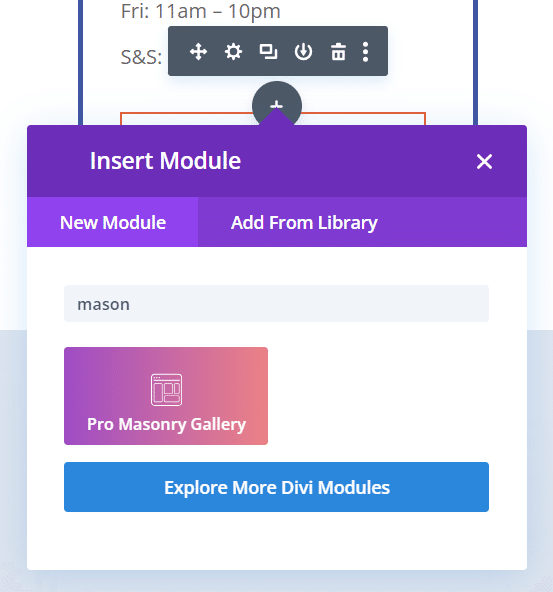Click the 'S&S:' hours label
This screenshot has width=553, height=592.
[141, 57]
